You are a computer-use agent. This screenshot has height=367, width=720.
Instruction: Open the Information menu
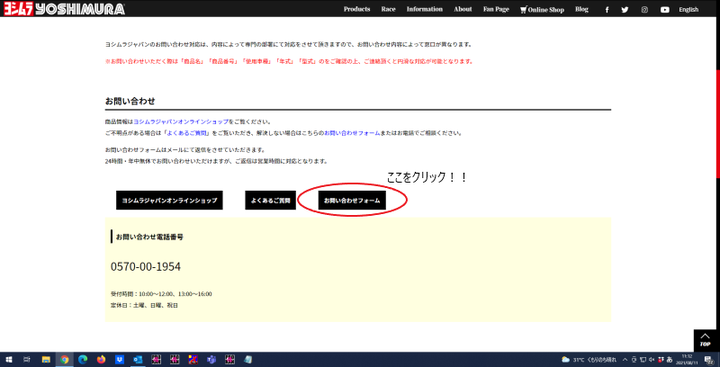pyautogui.click(x=424, y=9)
